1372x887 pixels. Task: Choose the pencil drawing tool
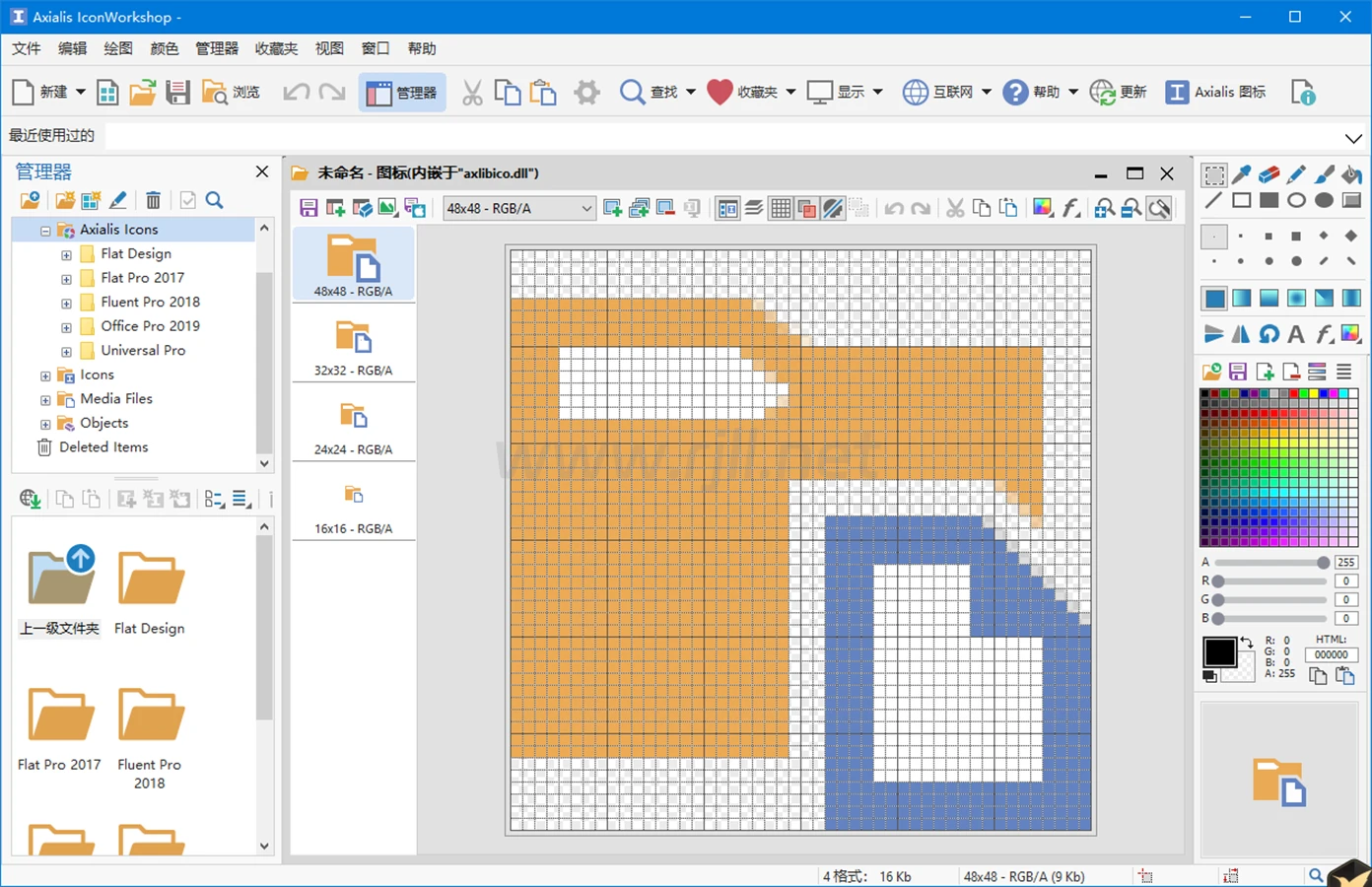point(1297,174)
